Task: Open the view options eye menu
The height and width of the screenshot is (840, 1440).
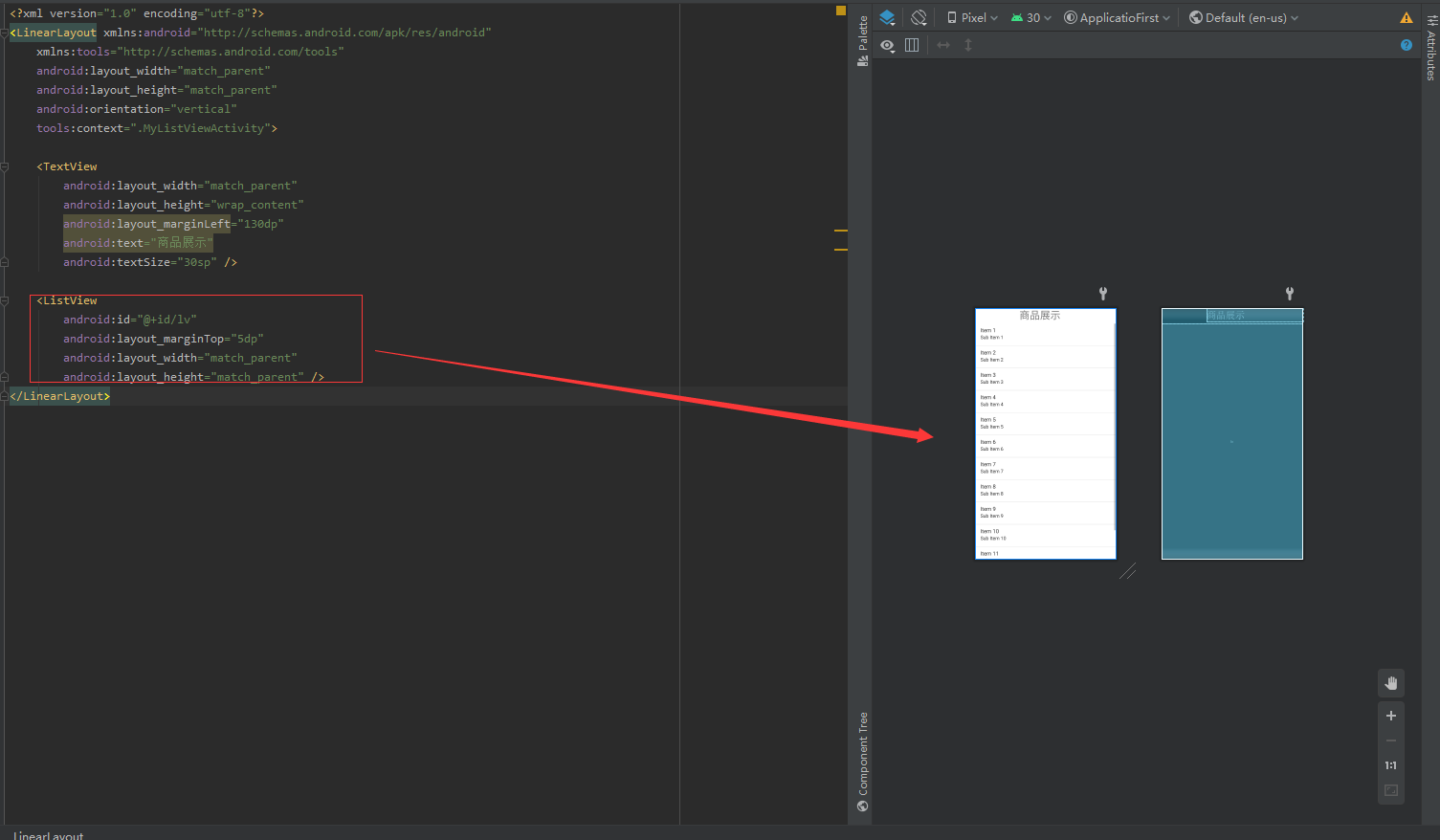Action: pos(888,45)
